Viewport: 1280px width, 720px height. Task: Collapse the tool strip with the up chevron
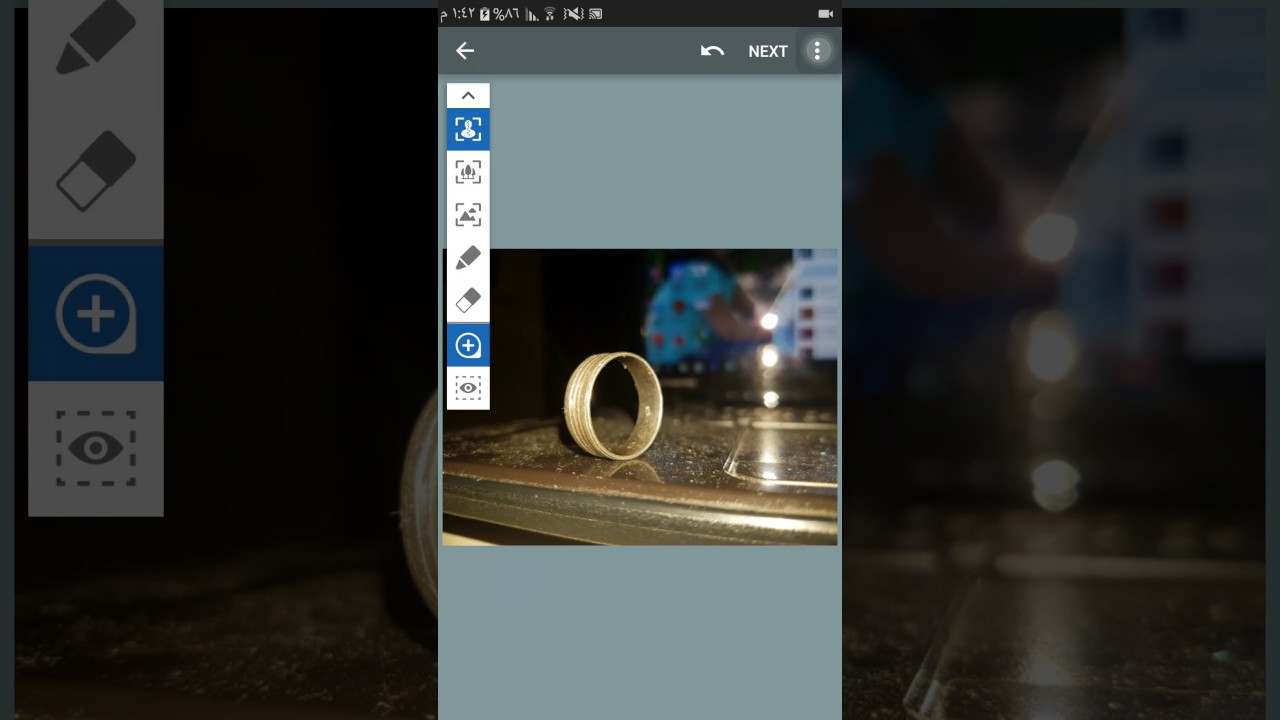click(468, 96)
